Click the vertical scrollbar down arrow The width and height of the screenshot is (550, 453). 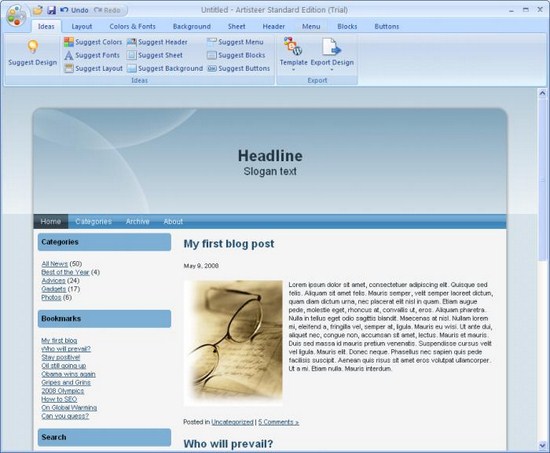[x=542, y=446]
